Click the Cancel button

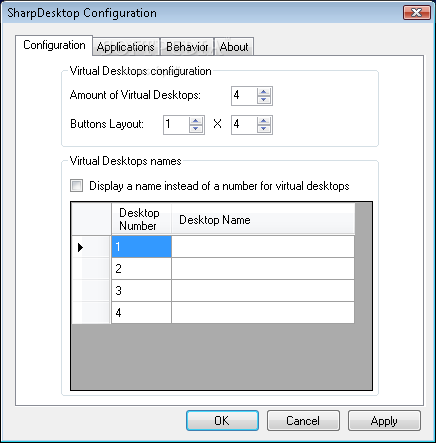(x=303, y=421)
